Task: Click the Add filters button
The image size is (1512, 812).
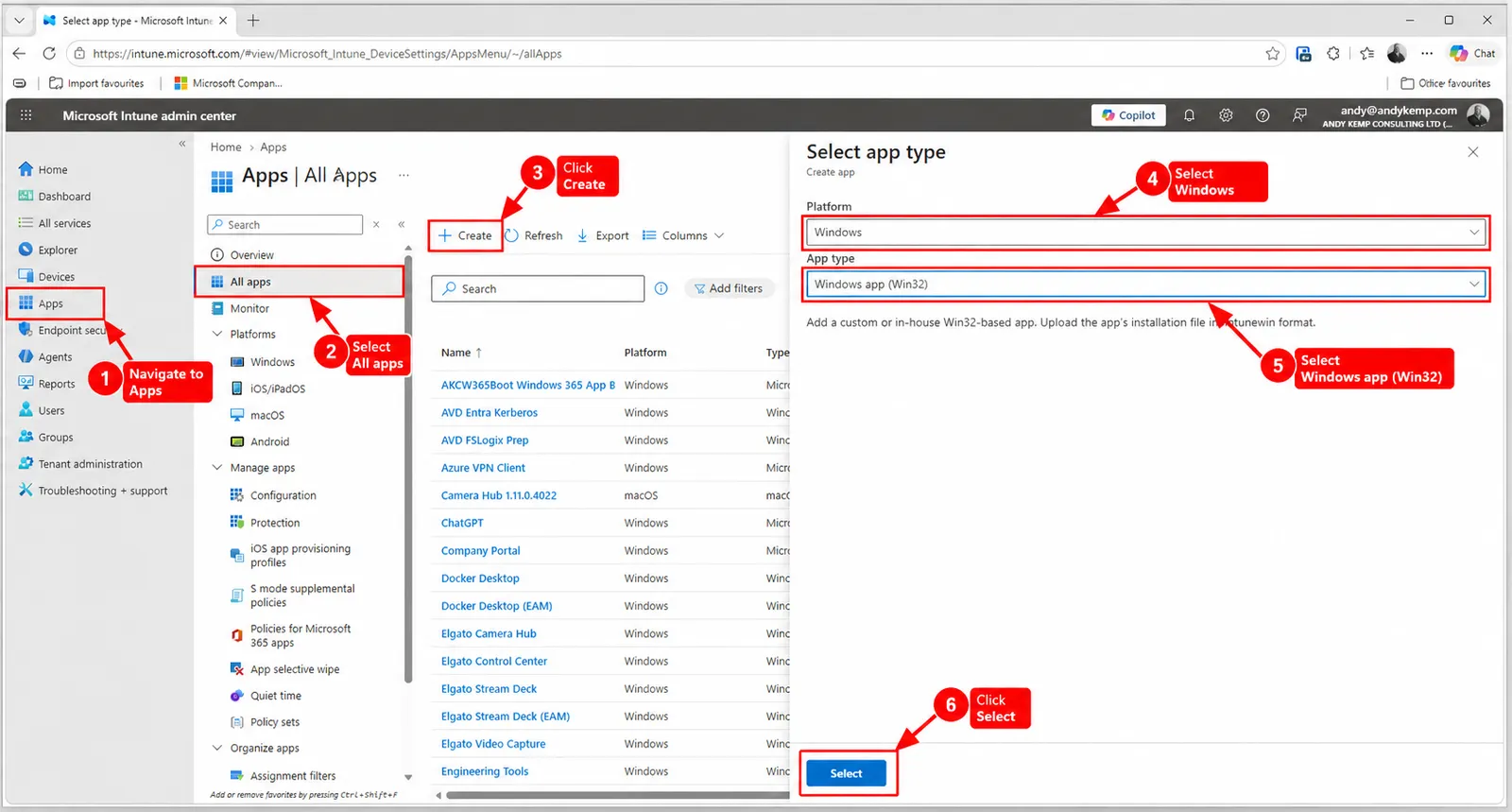Action: coord(728,288)
